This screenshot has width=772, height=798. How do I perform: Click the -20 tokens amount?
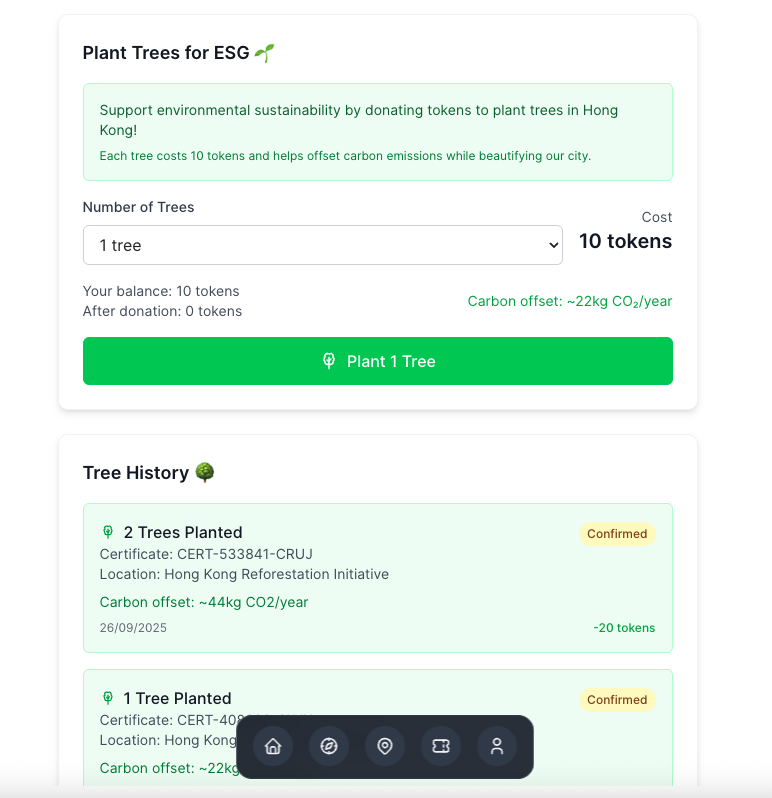pyautogui.click(x=624, y=628)
